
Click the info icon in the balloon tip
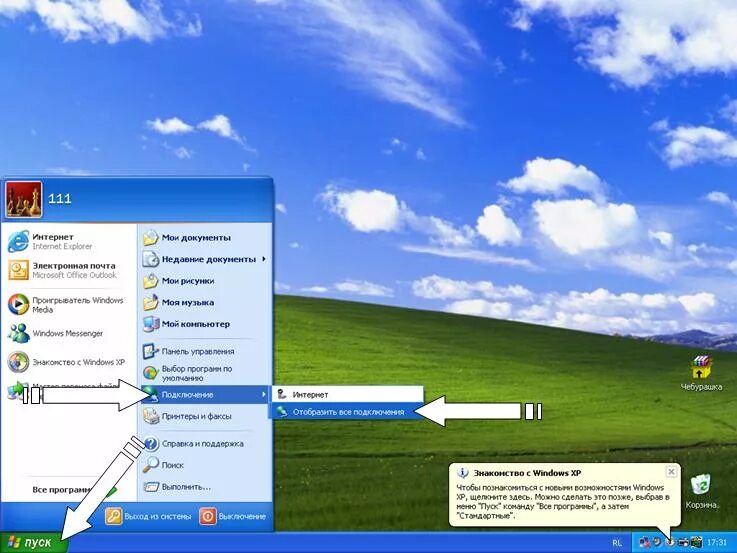point(463,473)
